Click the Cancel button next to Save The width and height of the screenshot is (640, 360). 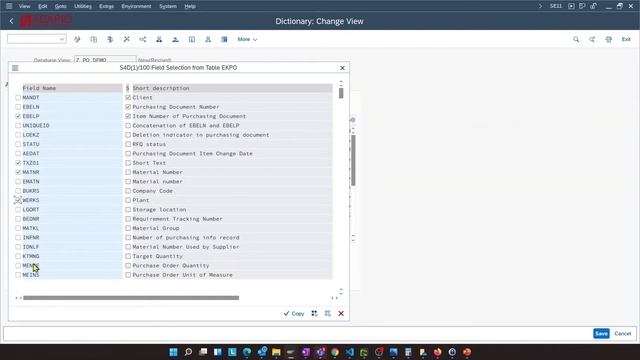(x=622, y=333)
